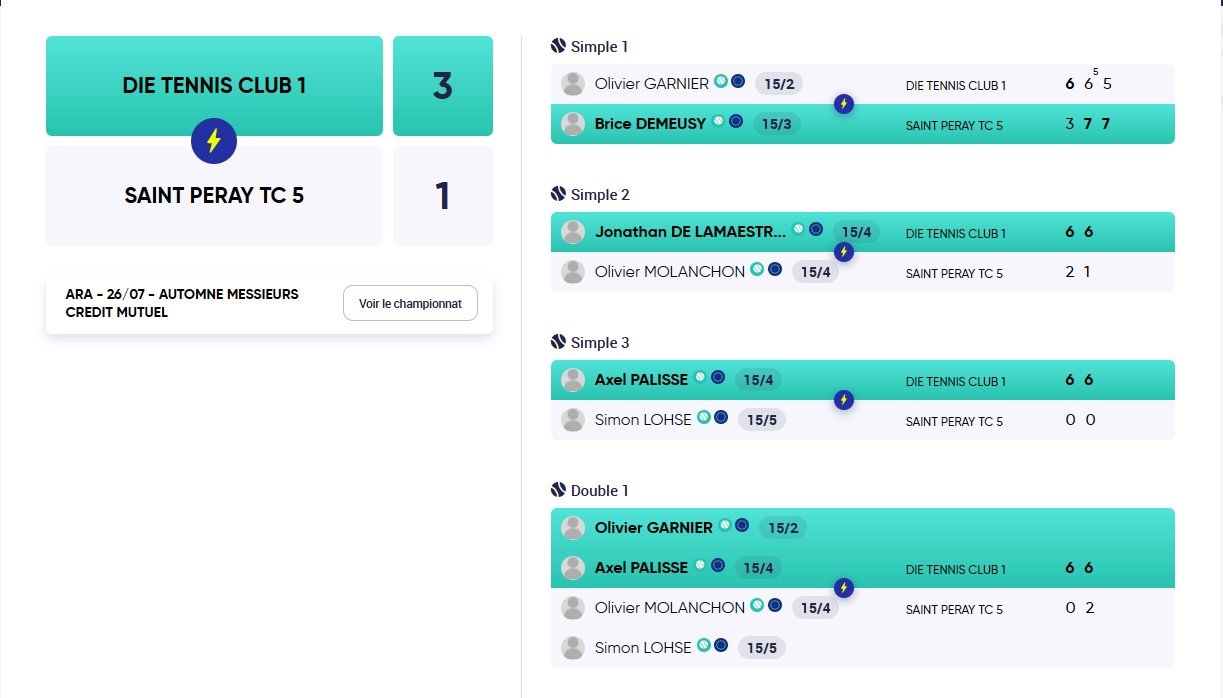Open Olivier MOLANCHON's player name in Simple 2
This screenshot has height=698, width=1223.
[669, 271]
